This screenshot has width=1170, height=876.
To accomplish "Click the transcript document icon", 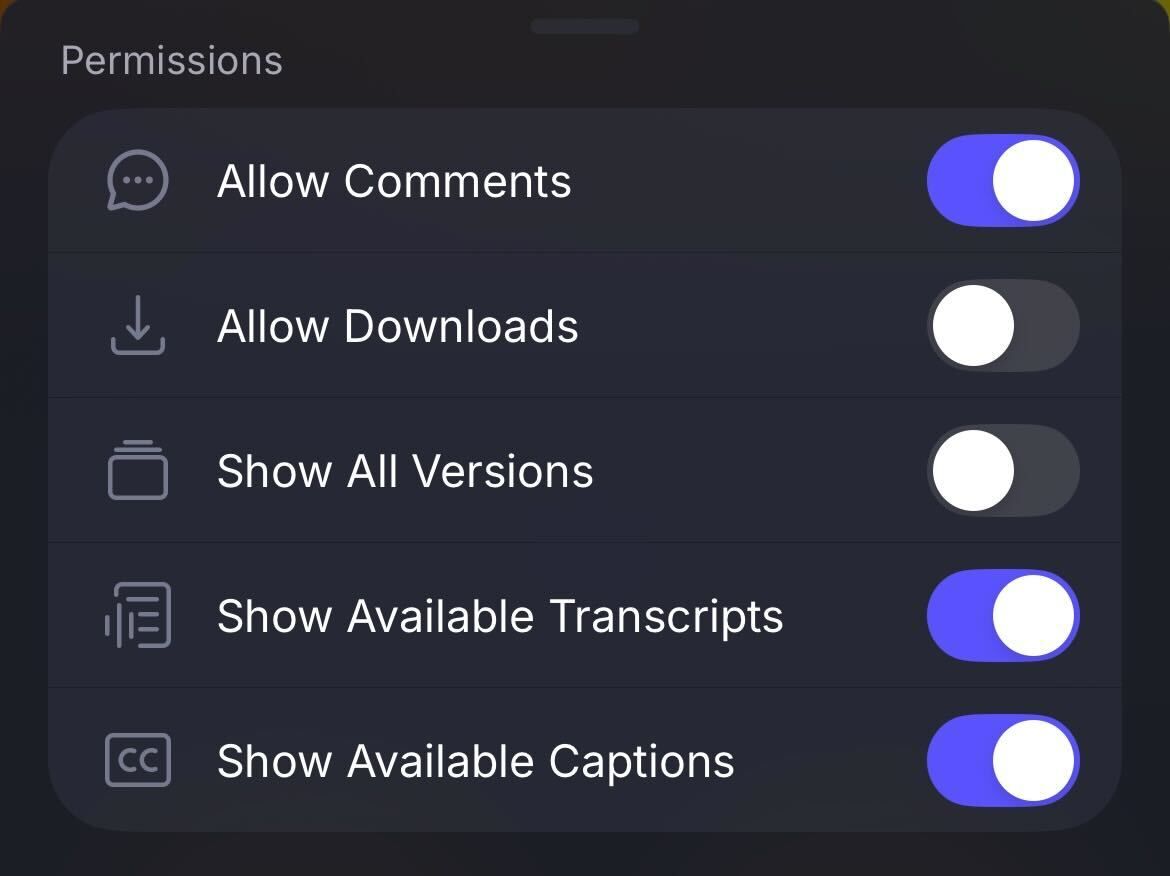I will (137, 616).
